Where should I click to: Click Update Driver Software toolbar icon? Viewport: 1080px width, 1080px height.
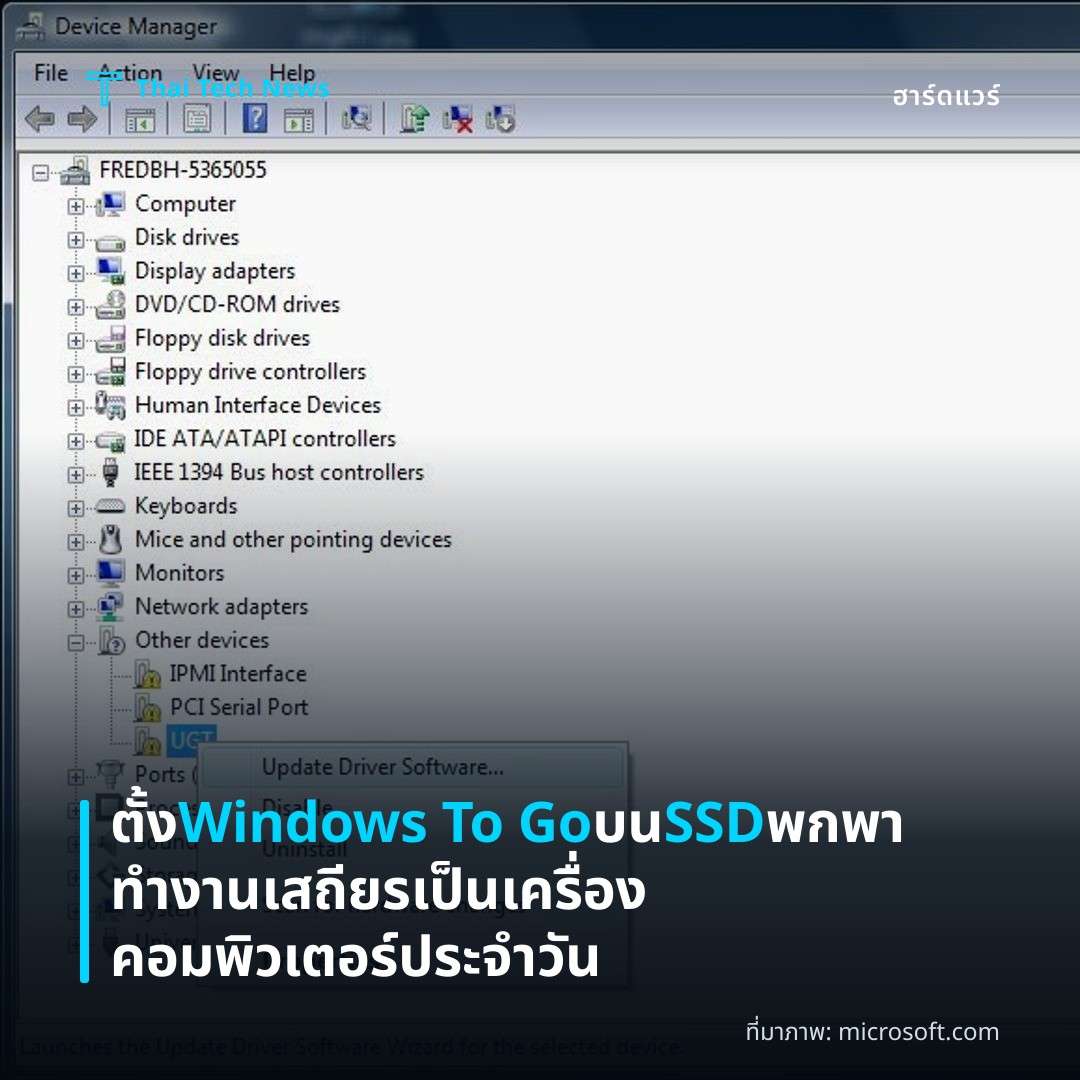tap(415, 118)
